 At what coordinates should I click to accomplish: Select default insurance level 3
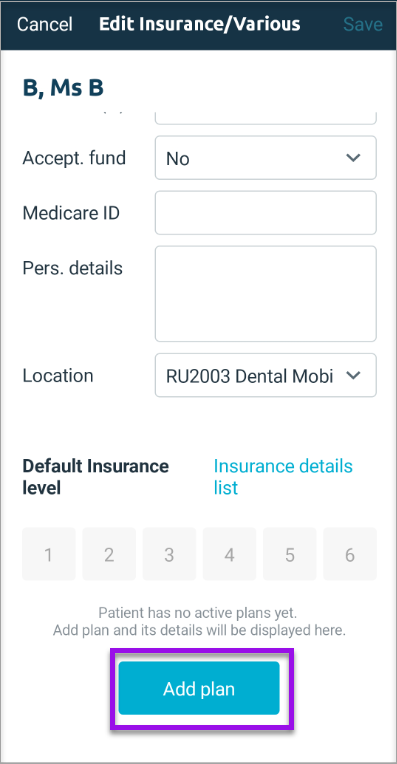point(169,554)
